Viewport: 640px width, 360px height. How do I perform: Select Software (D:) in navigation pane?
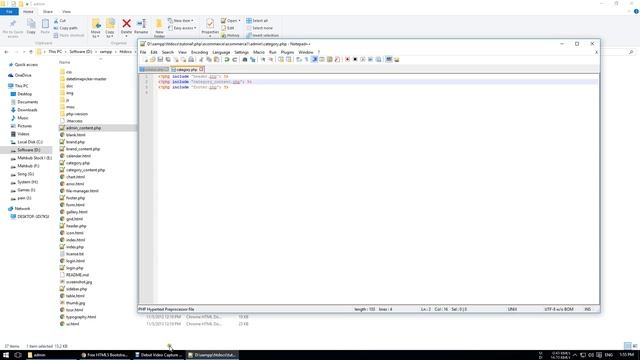pyautogui.click(x=29, y=150)
